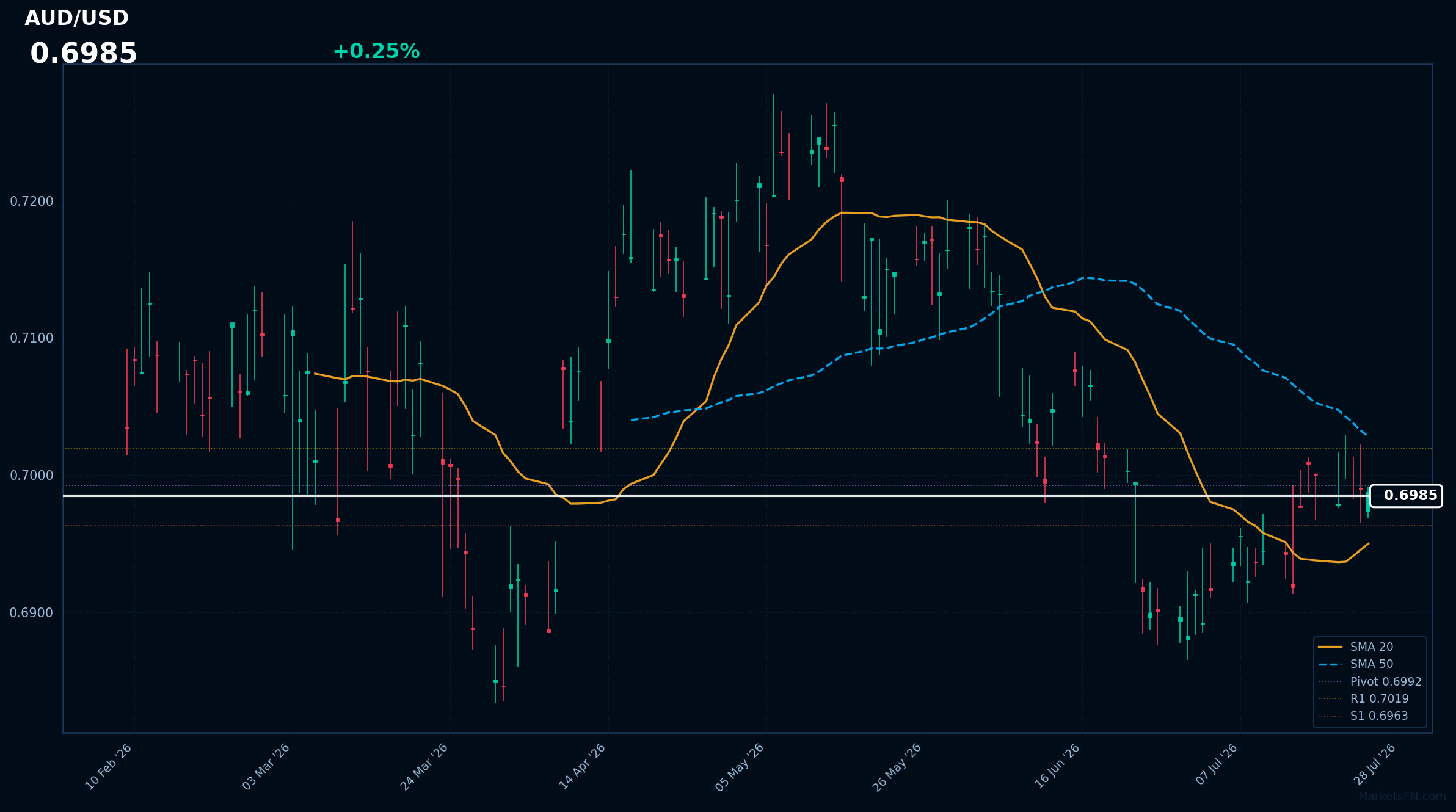Viewport: 1456px width, 812px height.
Task: Click the 14 Apr '26 date label
Action: [583, 767]
